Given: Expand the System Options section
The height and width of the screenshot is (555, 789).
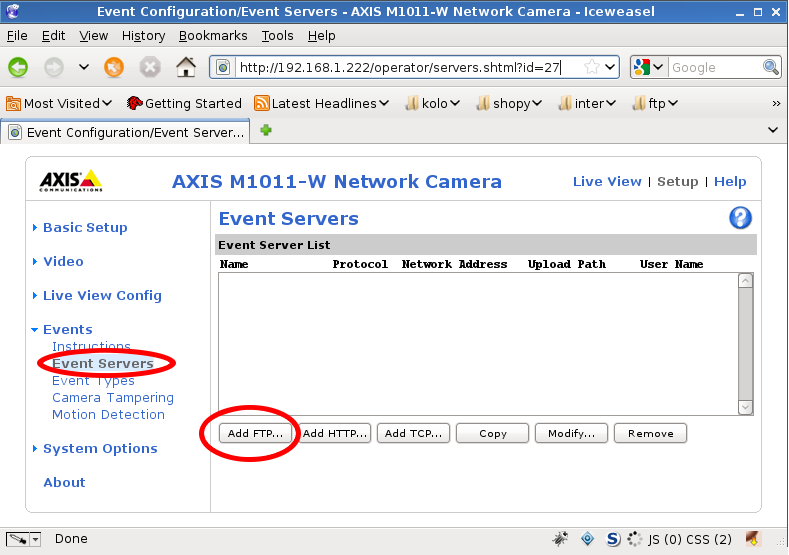Looking at the screenshot, I should click(x=100, y=448).
